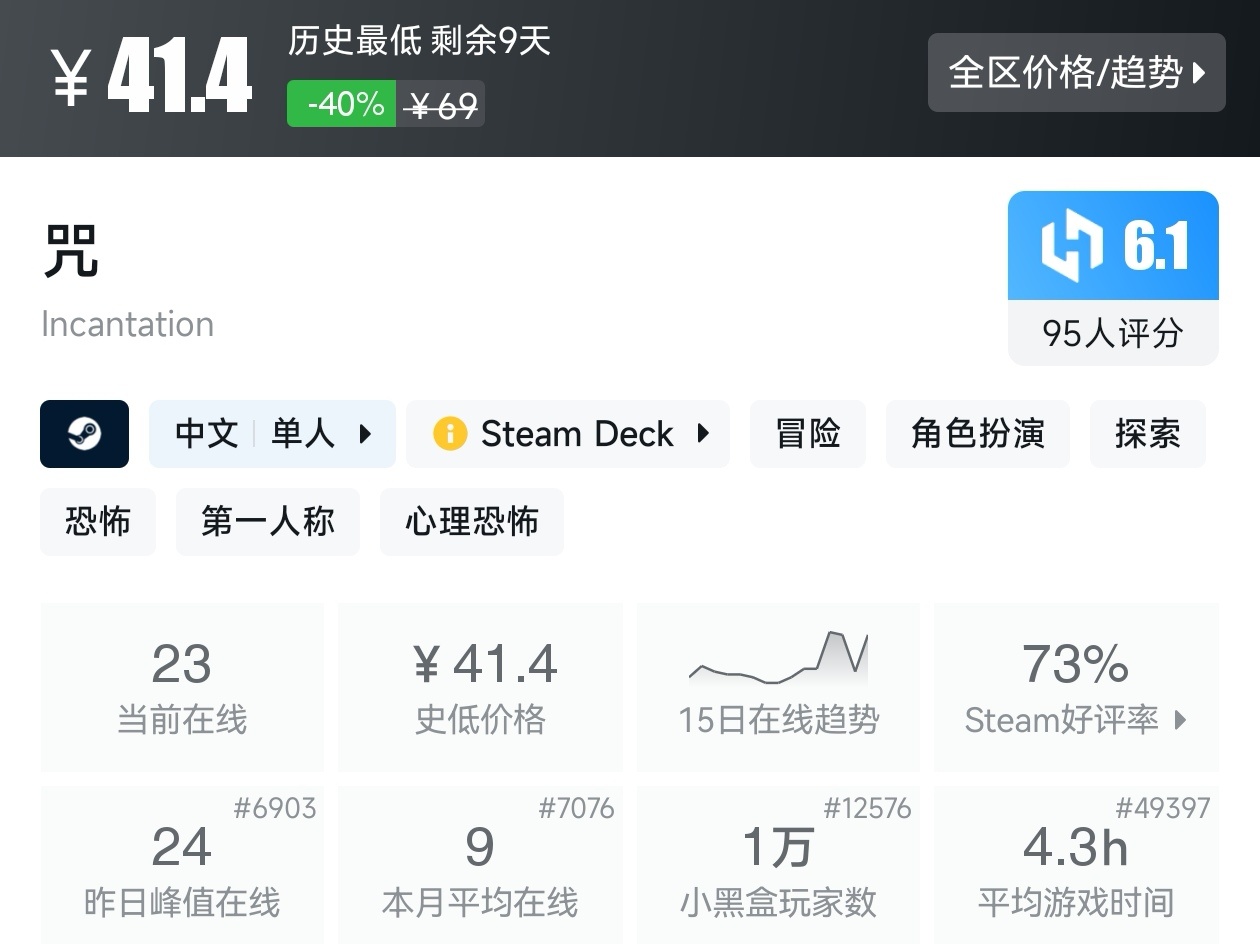This screenshot has height=944, width=1260.
Task: Open 全区价格/趋势 price comparison
Action: point(1076,72)
